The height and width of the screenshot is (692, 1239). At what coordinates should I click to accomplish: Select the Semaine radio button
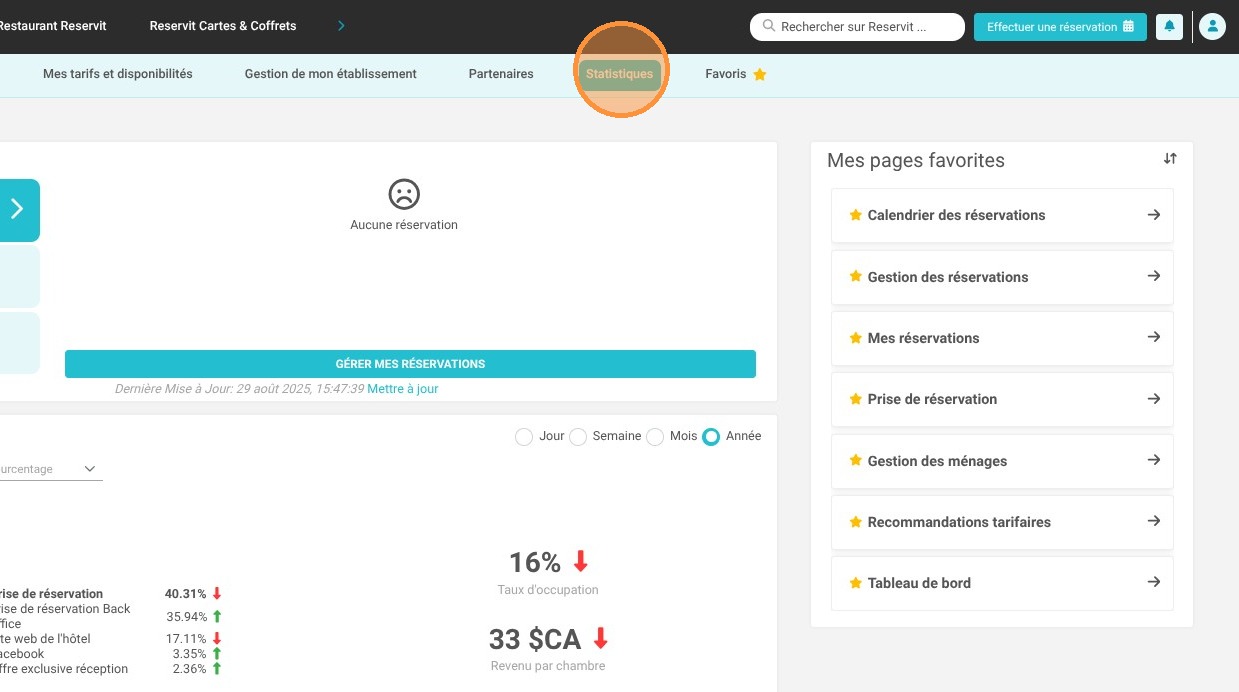(577, 437)
